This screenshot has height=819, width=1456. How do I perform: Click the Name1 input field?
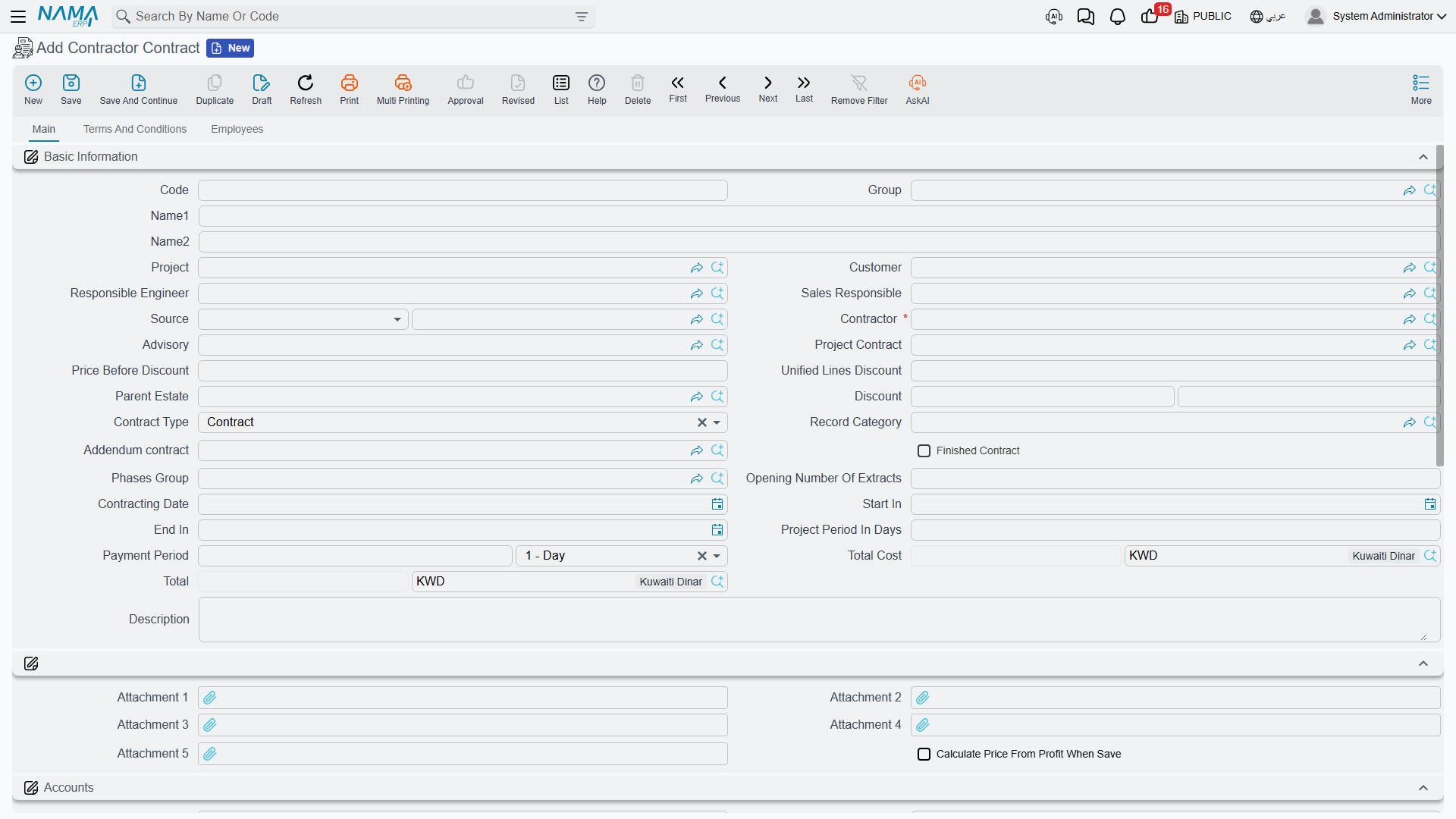pyautogui.click(x=819, y=216)
